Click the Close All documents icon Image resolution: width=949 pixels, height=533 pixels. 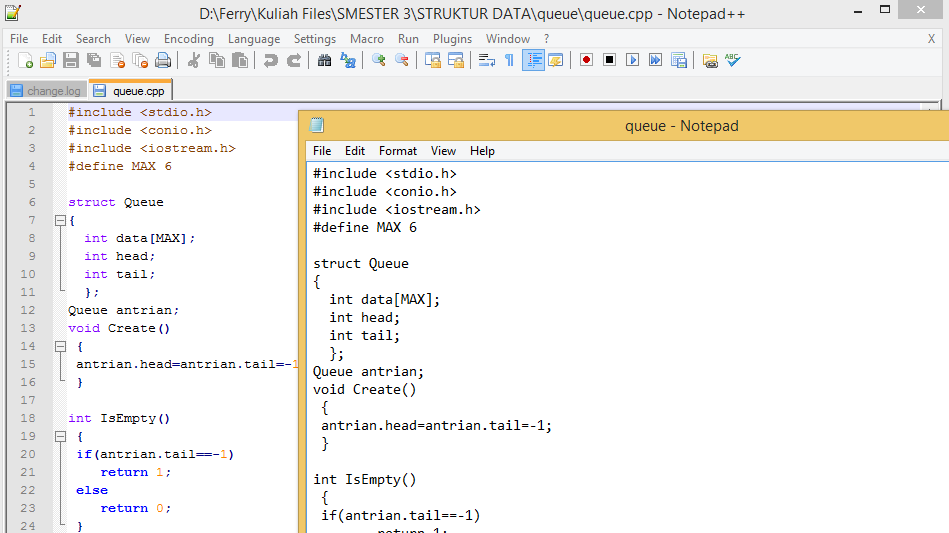tap(140, 60)
